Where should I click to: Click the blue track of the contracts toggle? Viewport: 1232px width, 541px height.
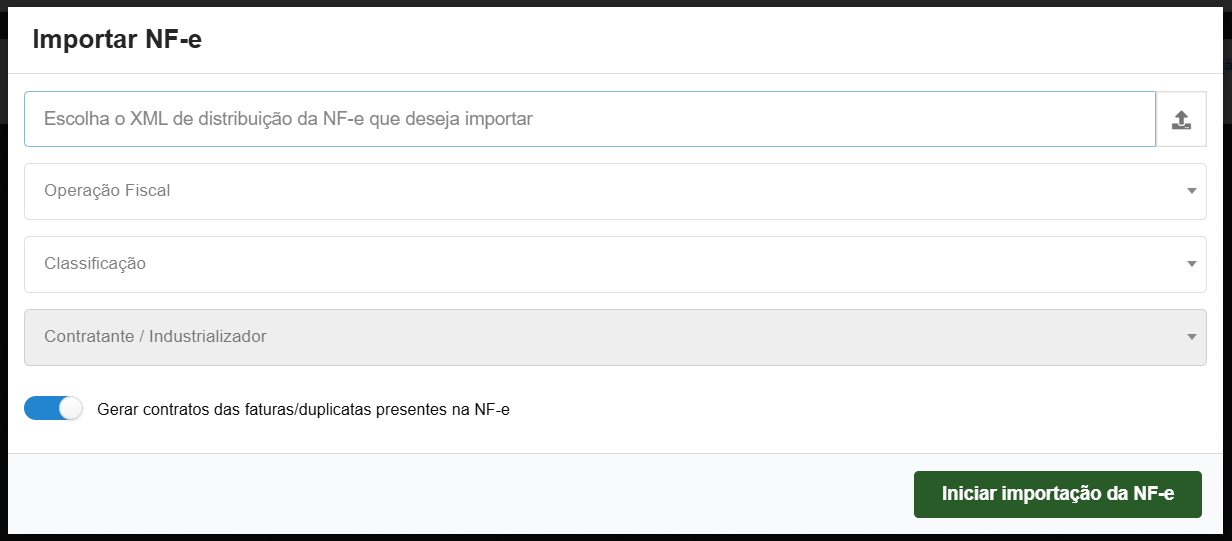click(x=40, y=408)
